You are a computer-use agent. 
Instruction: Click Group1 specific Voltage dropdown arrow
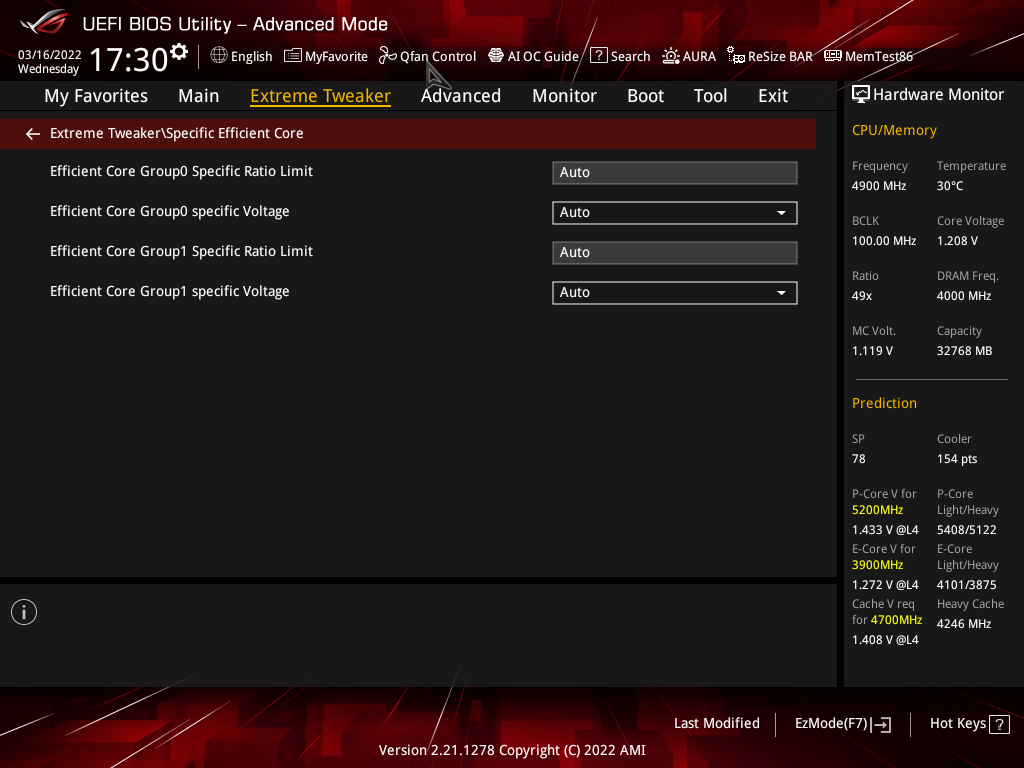pyautogui.click(x=781, y=293)
